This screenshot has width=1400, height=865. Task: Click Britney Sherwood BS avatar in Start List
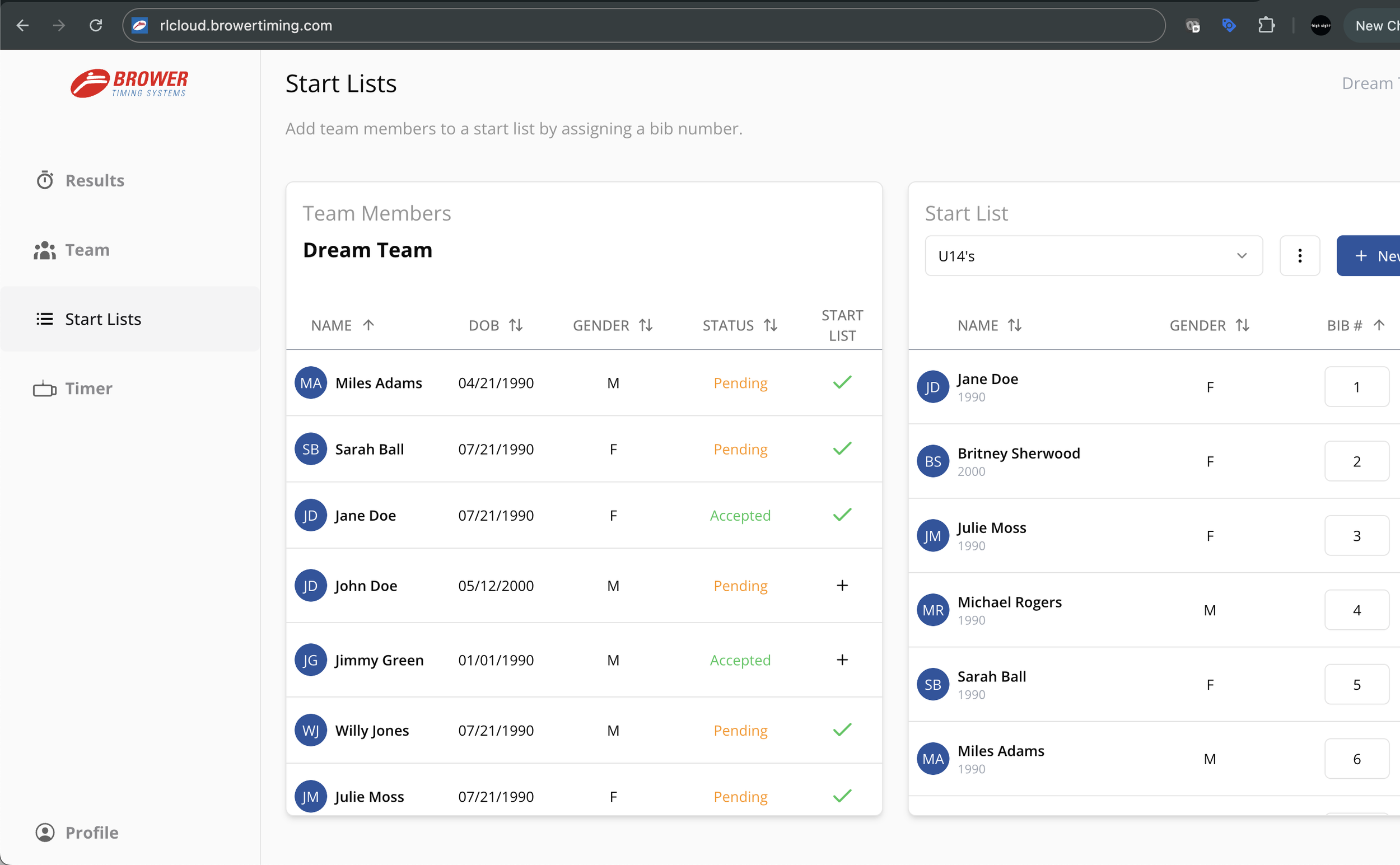point(932,461)
